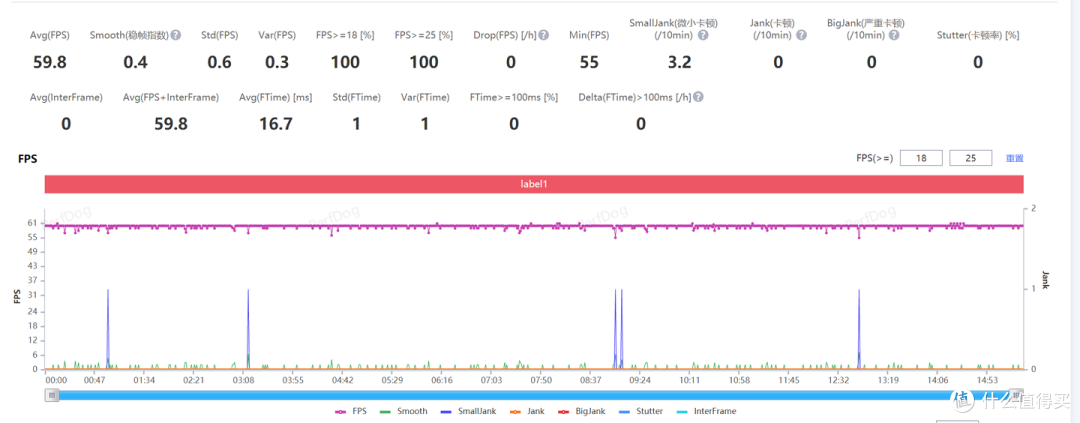Click the Avg(FPS+InterFrame) value 59.8
1080x423 pixels.
tap(170, 125)
